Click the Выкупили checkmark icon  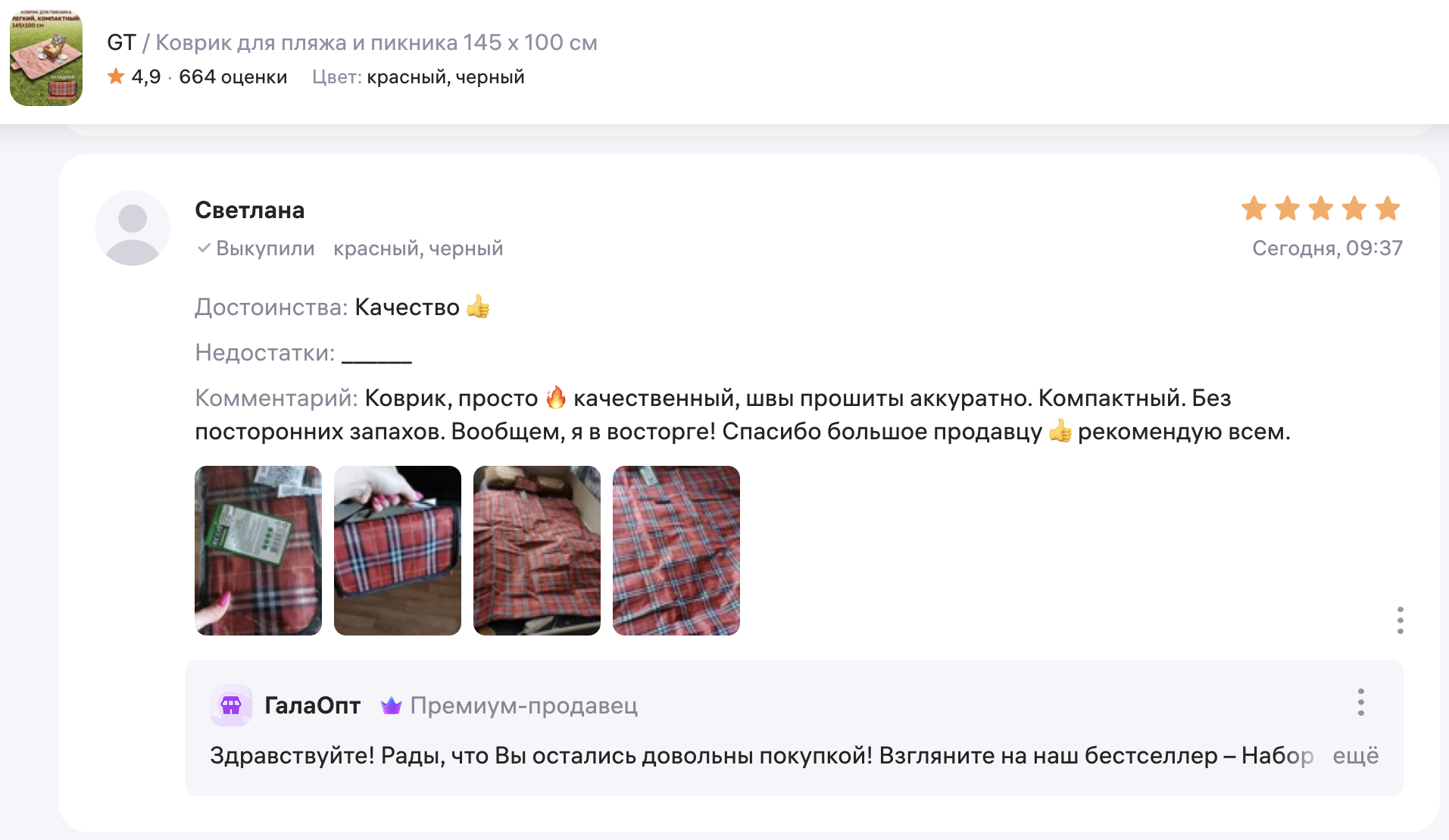203,248
